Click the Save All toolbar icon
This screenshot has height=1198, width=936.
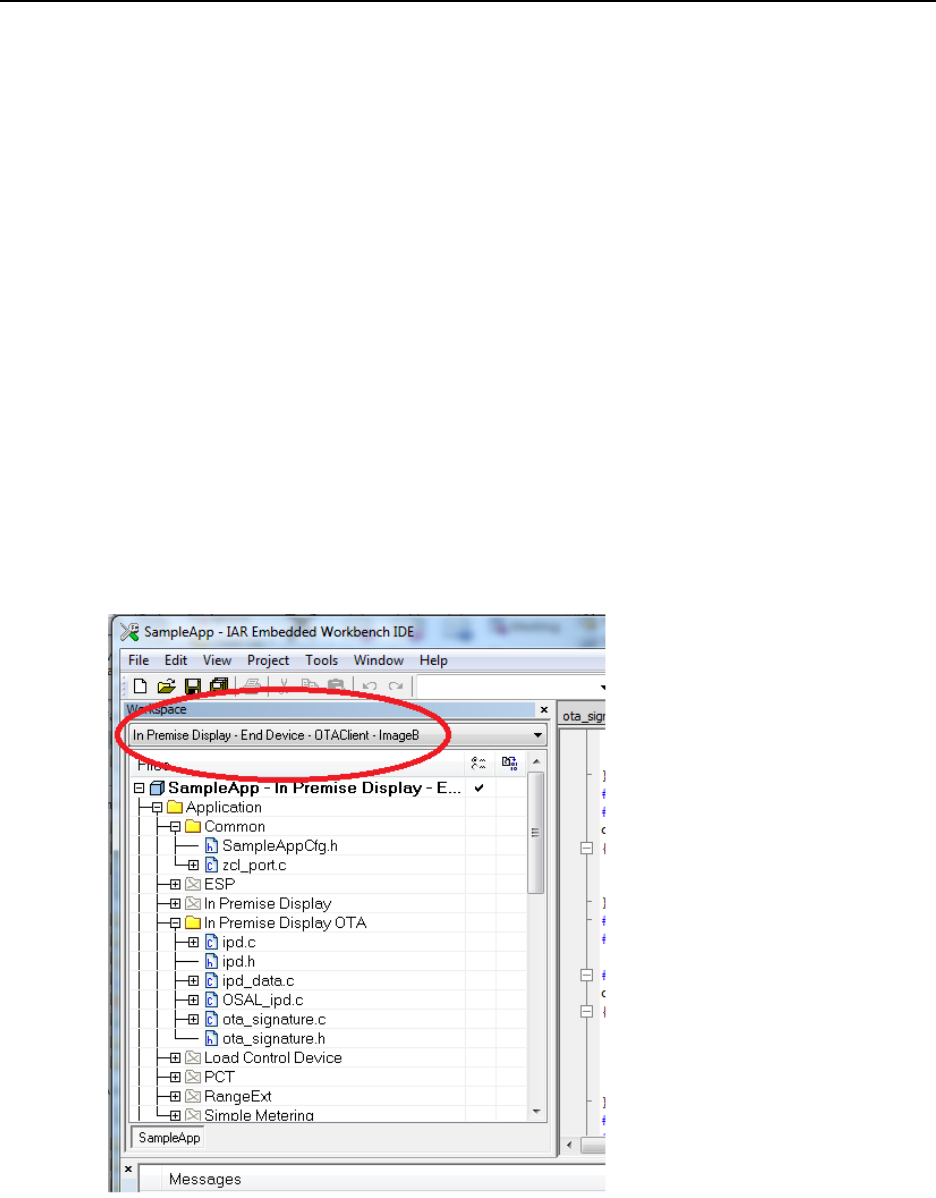click(219, 686)
